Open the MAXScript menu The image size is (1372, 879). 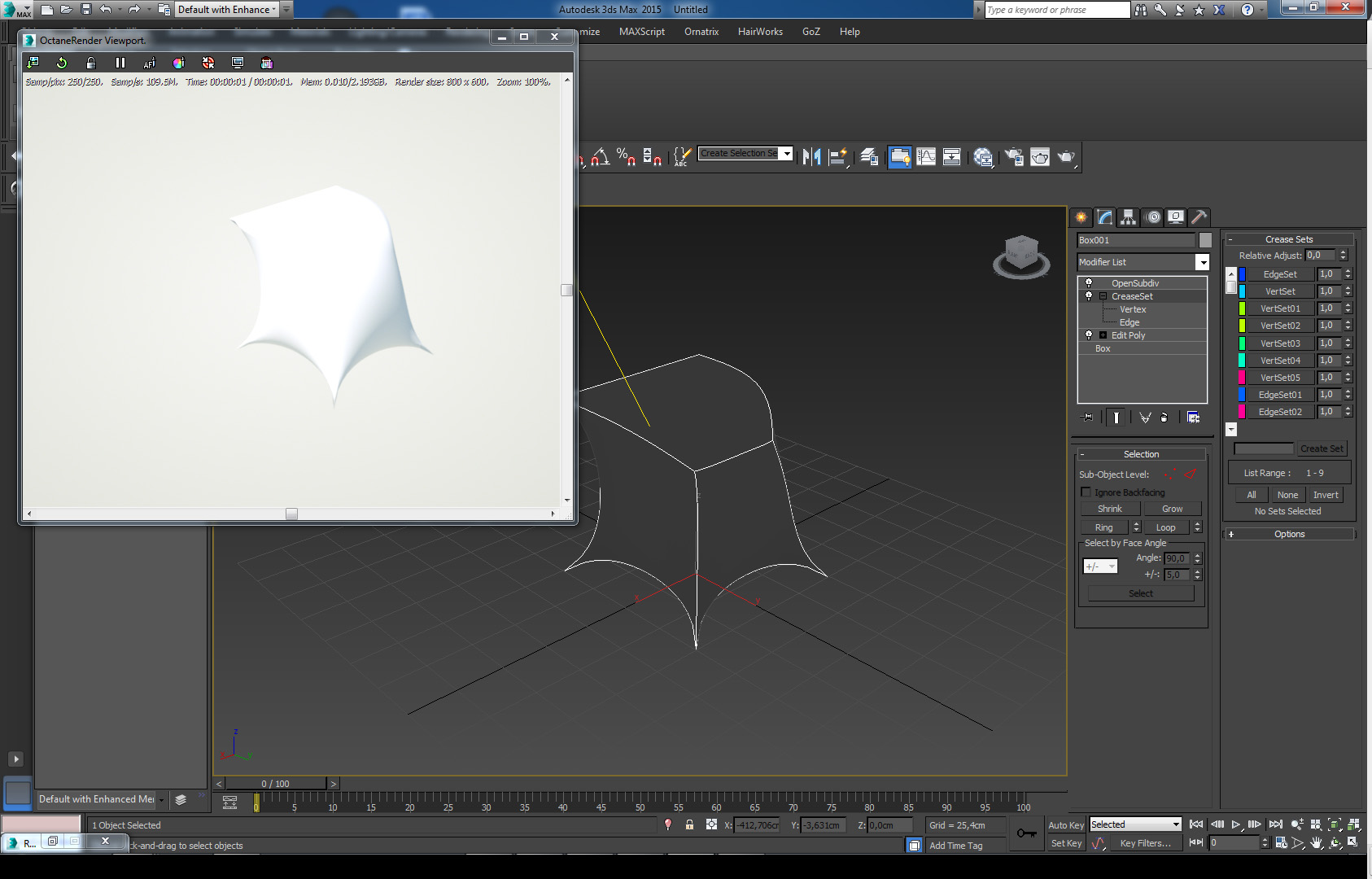(641, 32)
